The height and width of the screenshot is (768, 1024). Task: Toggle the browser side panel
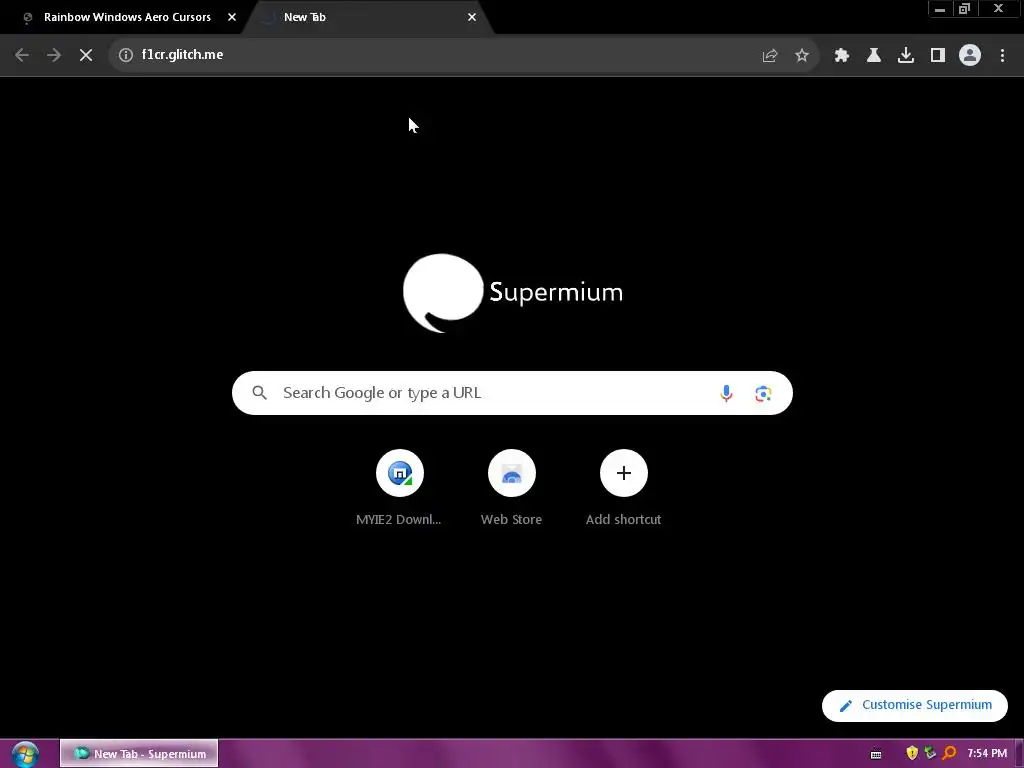click(938, 56)
